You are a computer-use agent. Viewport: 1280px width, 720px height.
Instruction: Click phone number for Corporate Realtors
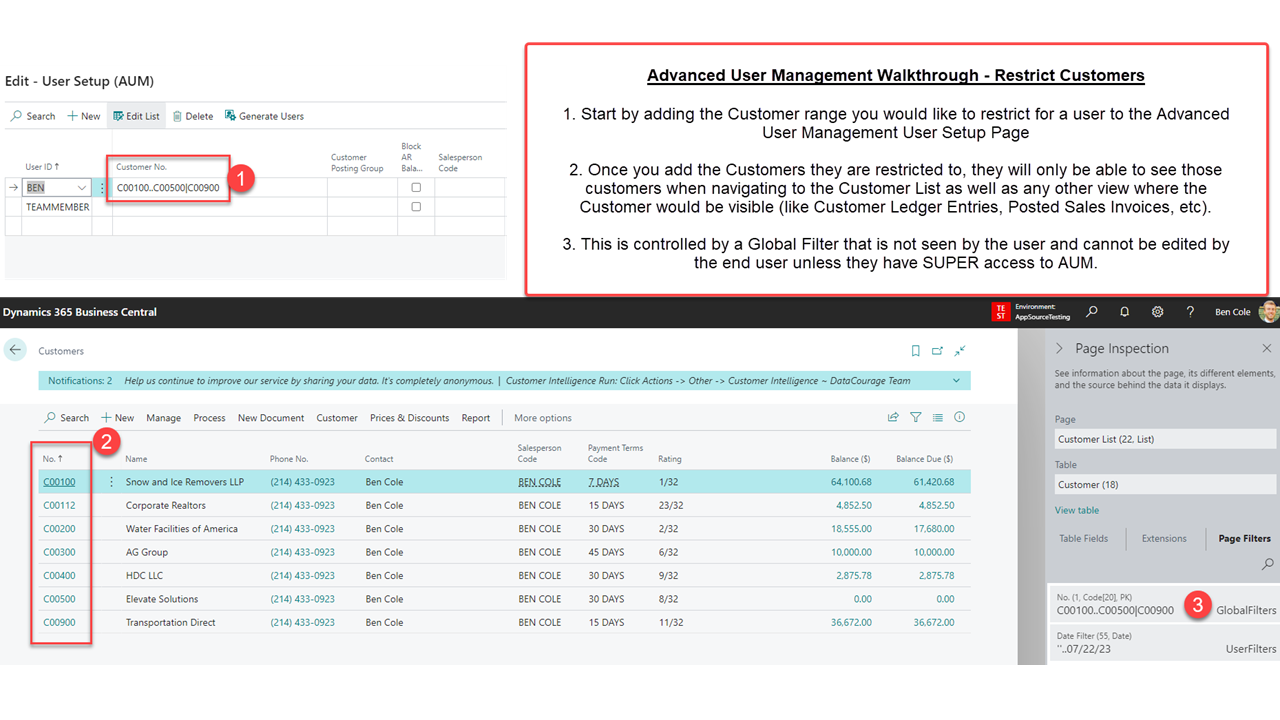click(302, 505)
